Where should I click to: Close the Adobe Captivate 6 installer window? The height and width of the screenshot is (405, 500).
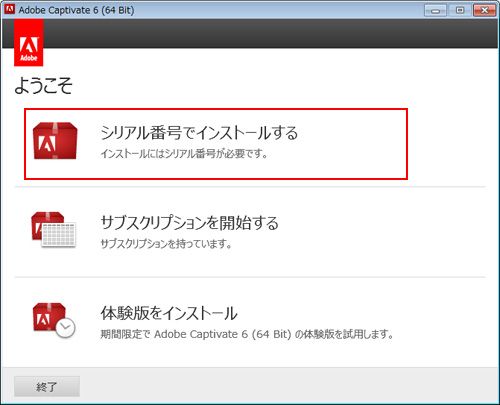485,10
